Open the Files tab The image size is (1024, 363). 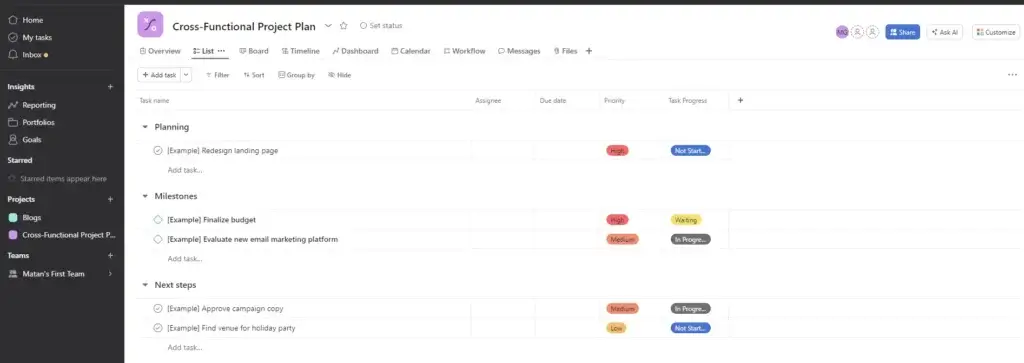566,51
